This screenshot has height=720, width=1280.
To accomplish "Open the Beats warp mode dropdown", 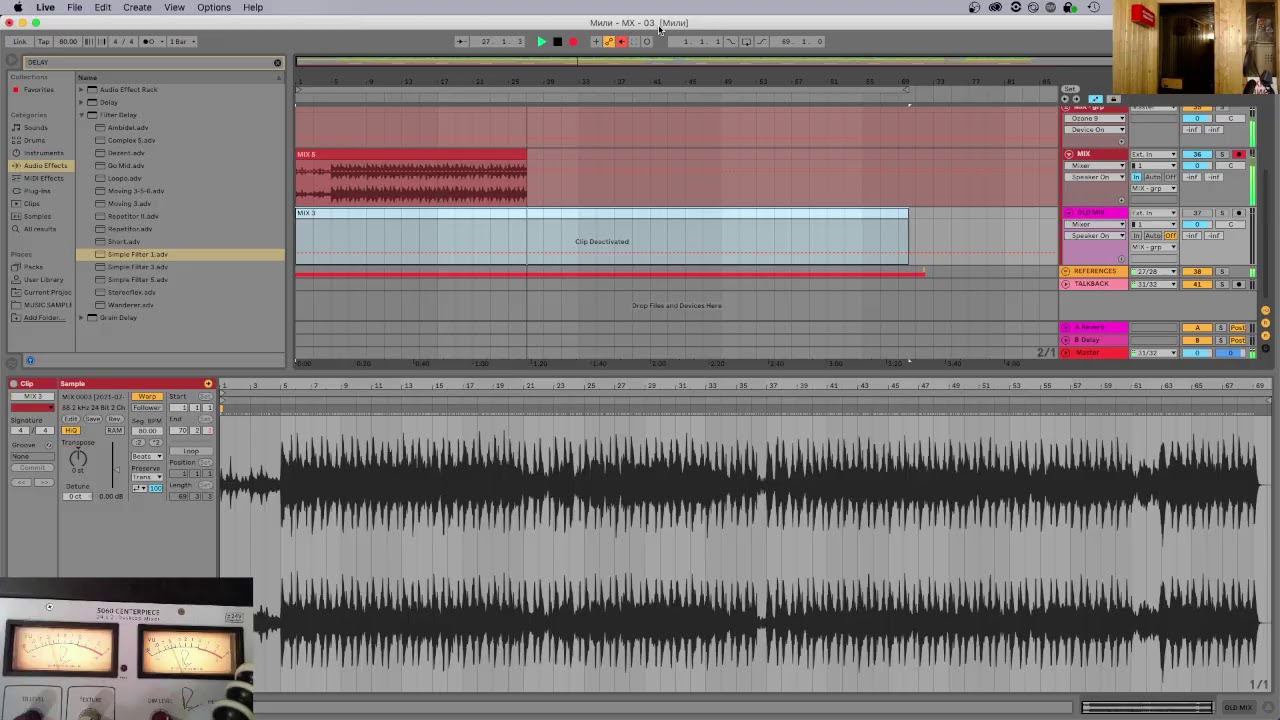I will click(x=147, y=456).
